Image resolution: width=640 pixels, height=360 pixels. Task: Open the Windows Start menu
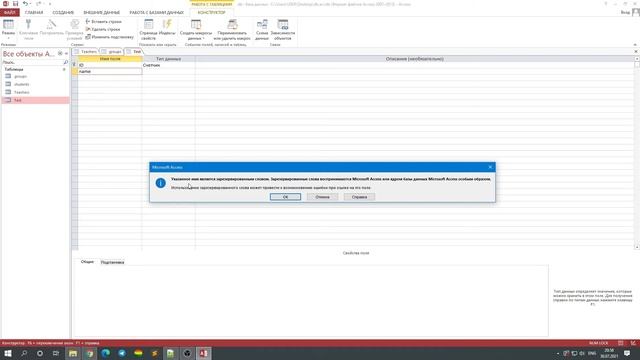click(x=8, y=353)
